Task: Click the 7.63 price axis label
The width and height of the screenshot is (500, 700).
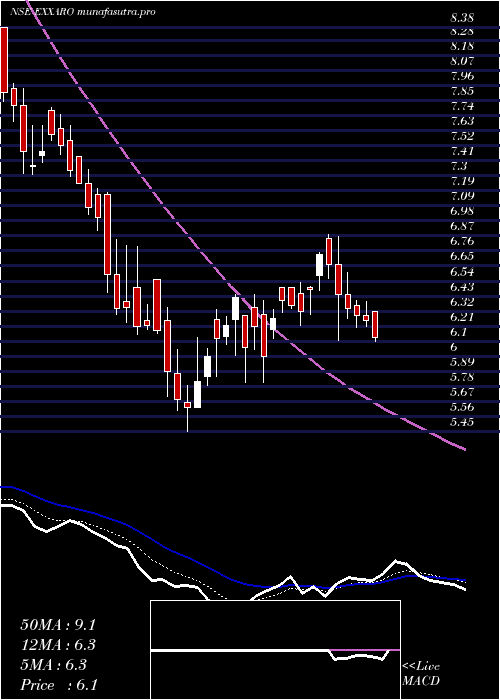Action: [462, 121]
